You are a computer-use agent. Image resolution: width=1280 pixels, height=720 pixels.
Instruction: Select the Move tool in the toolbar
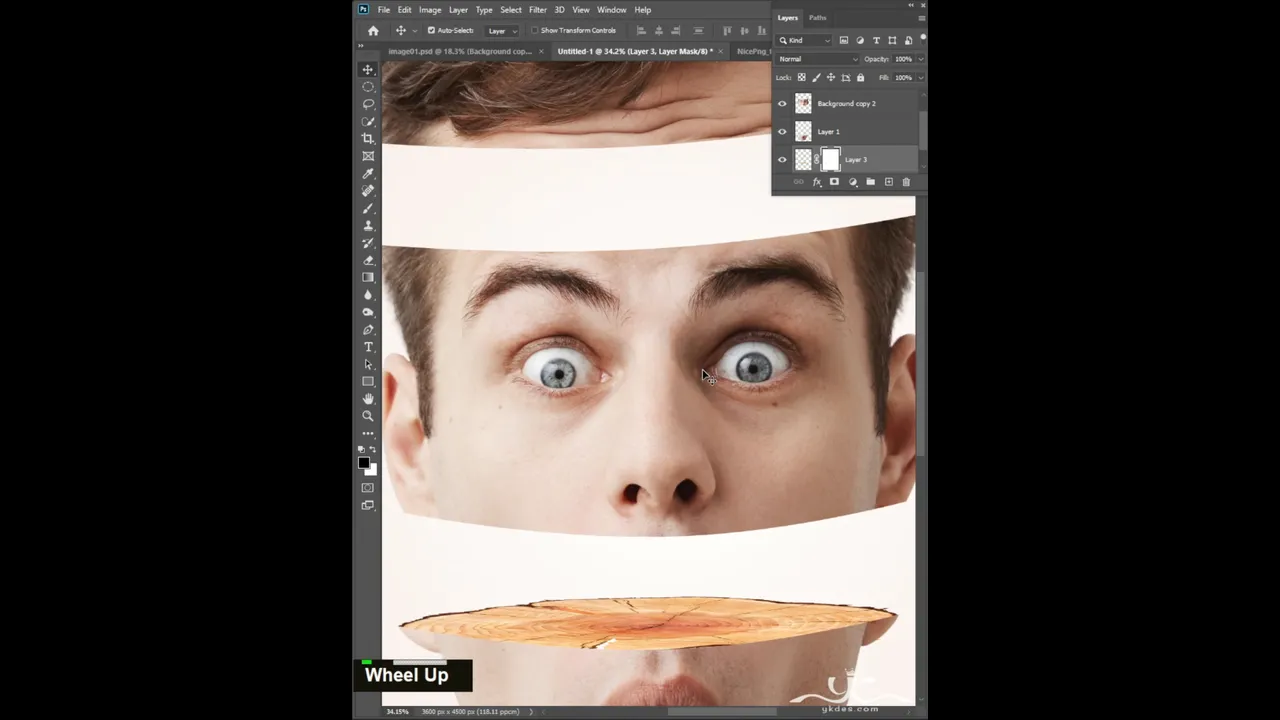tap(368, 69)
